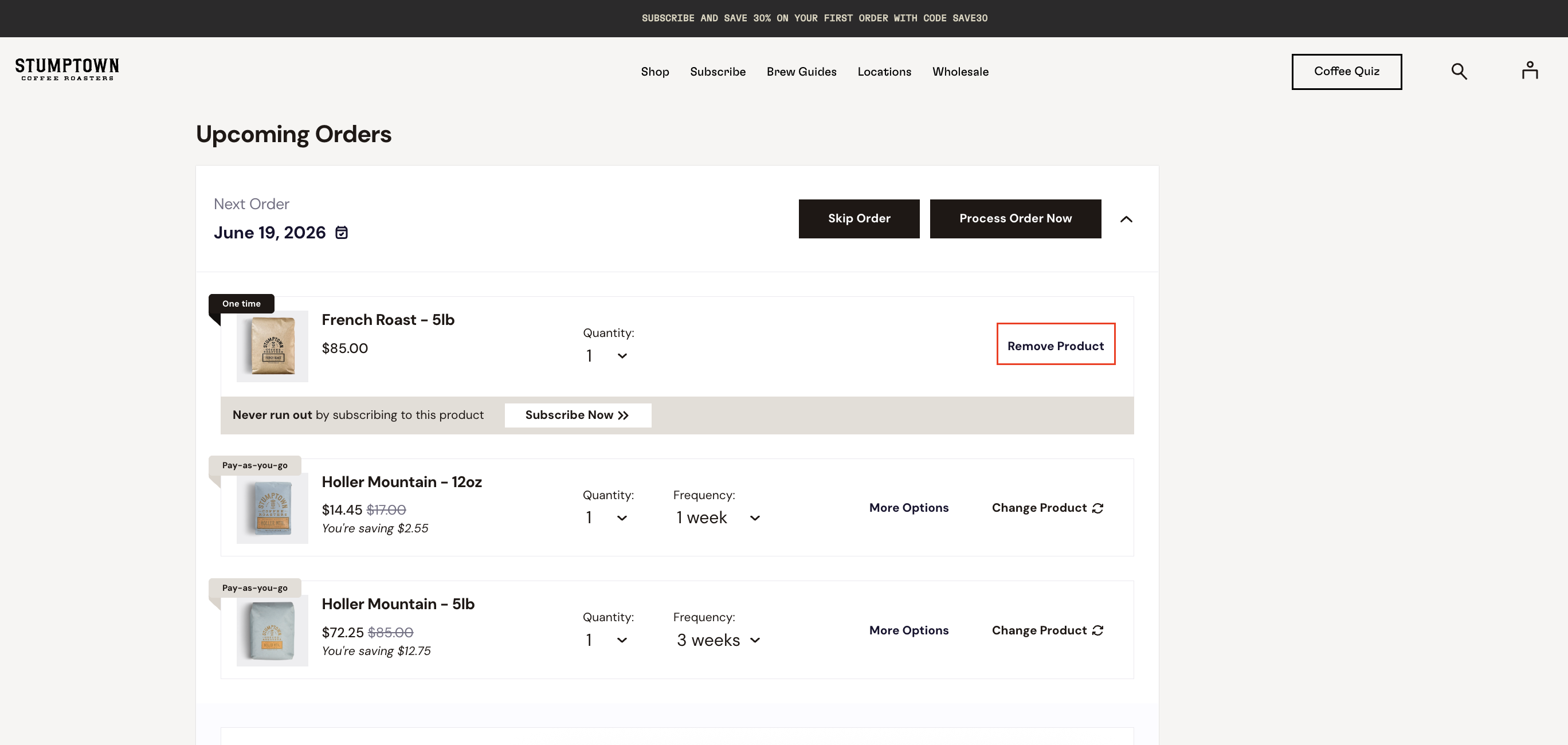Open the Subscribe menu item
The height and width of the screenshot is (745, 1568).
[x=718, y=72]
